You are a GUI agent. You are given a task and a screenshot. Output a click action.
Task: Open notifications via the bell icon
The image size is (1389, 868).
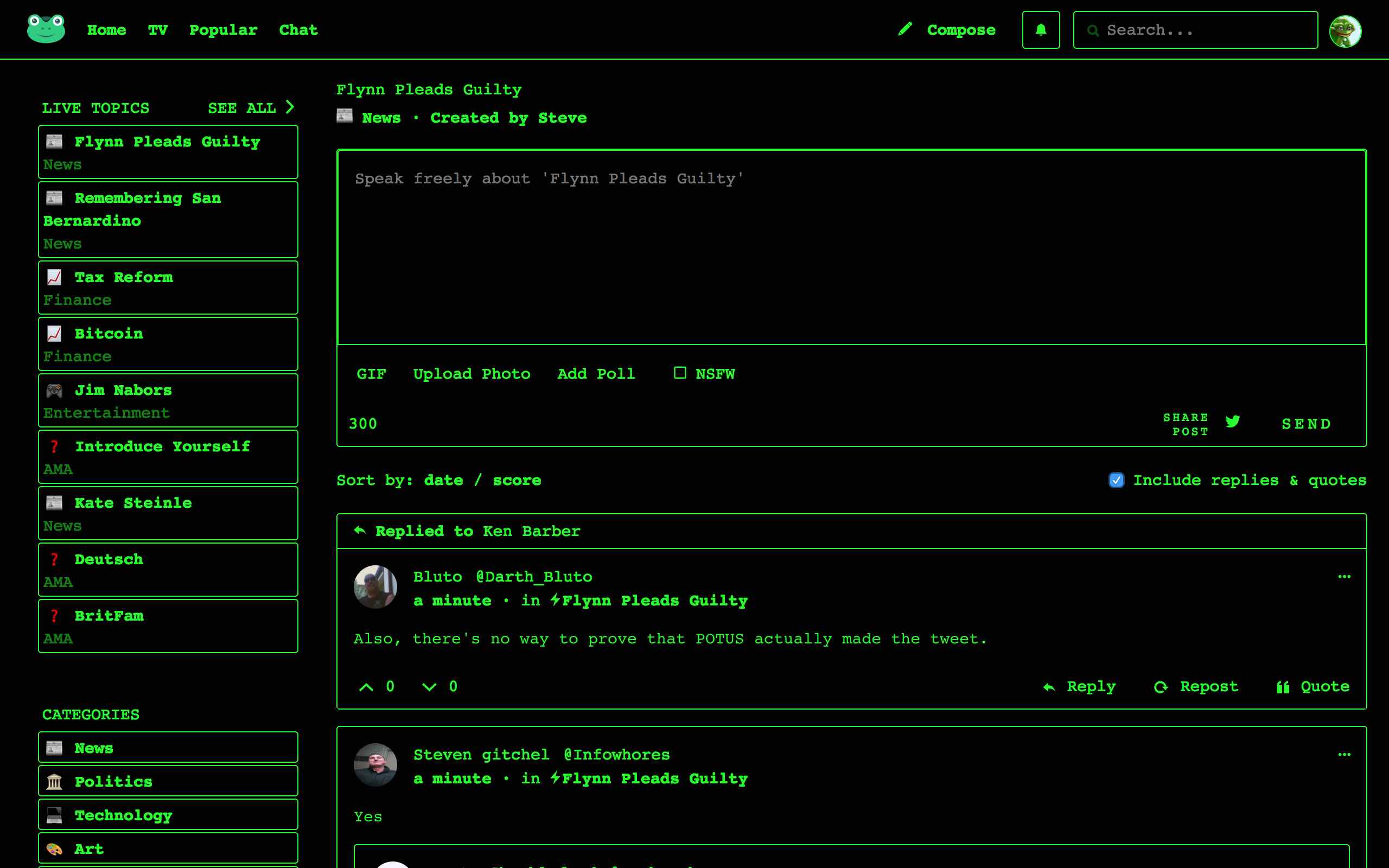pos(1041,29)
